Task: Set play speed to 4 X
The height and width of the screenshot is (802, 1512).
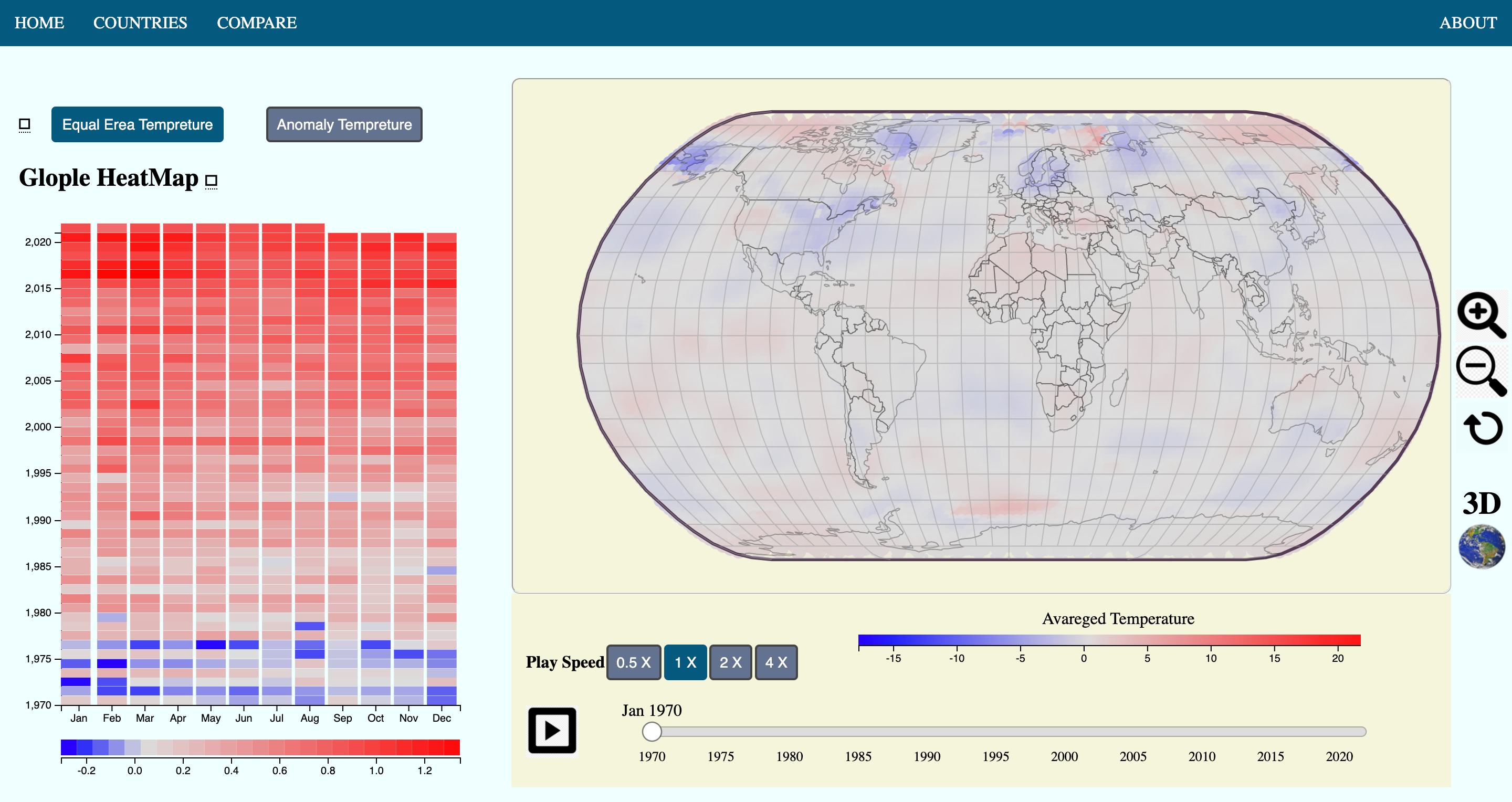Action: click(x=776, y=662)
